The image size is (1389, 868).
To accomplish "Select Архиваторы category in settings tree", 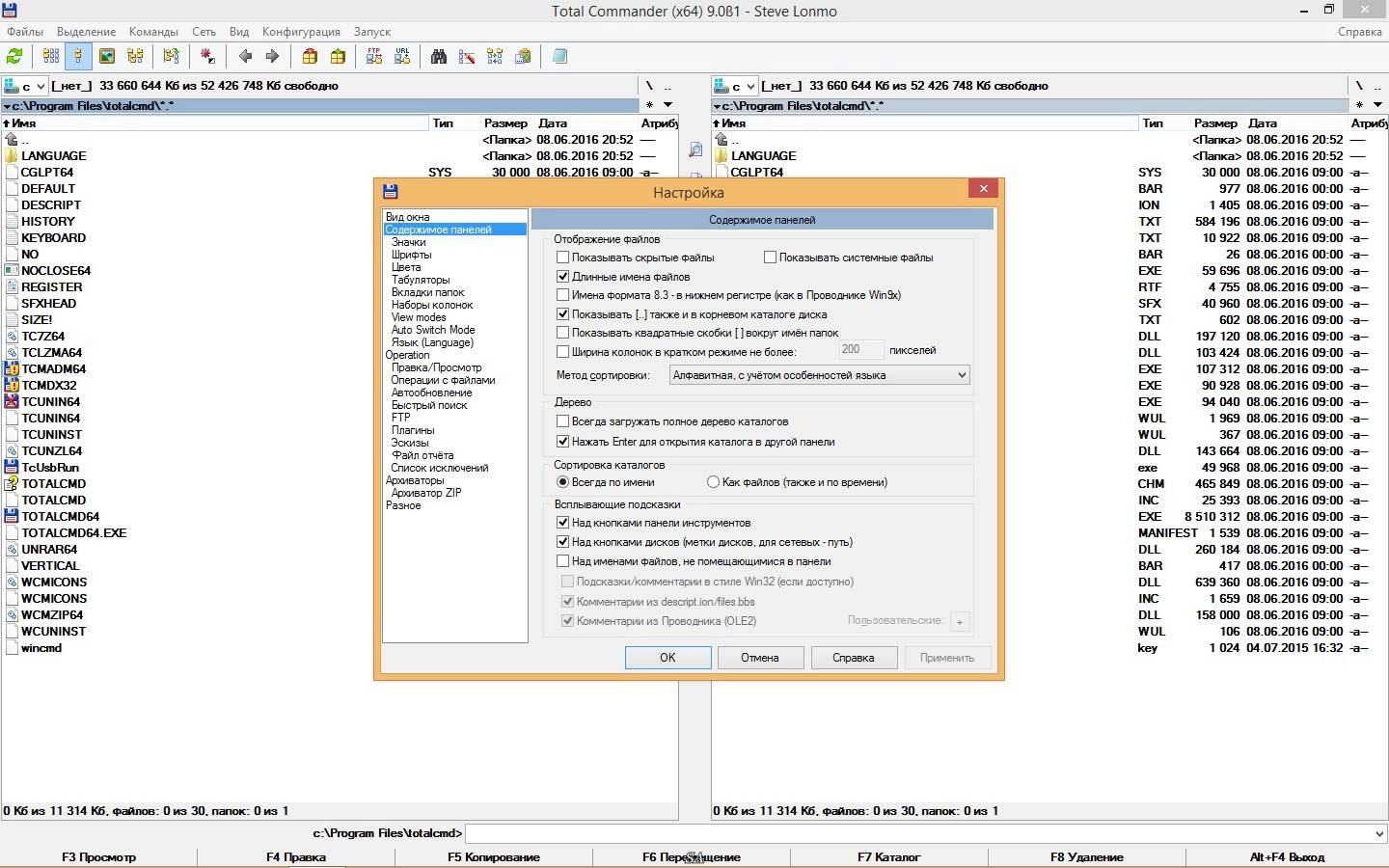I will [415, 480].
